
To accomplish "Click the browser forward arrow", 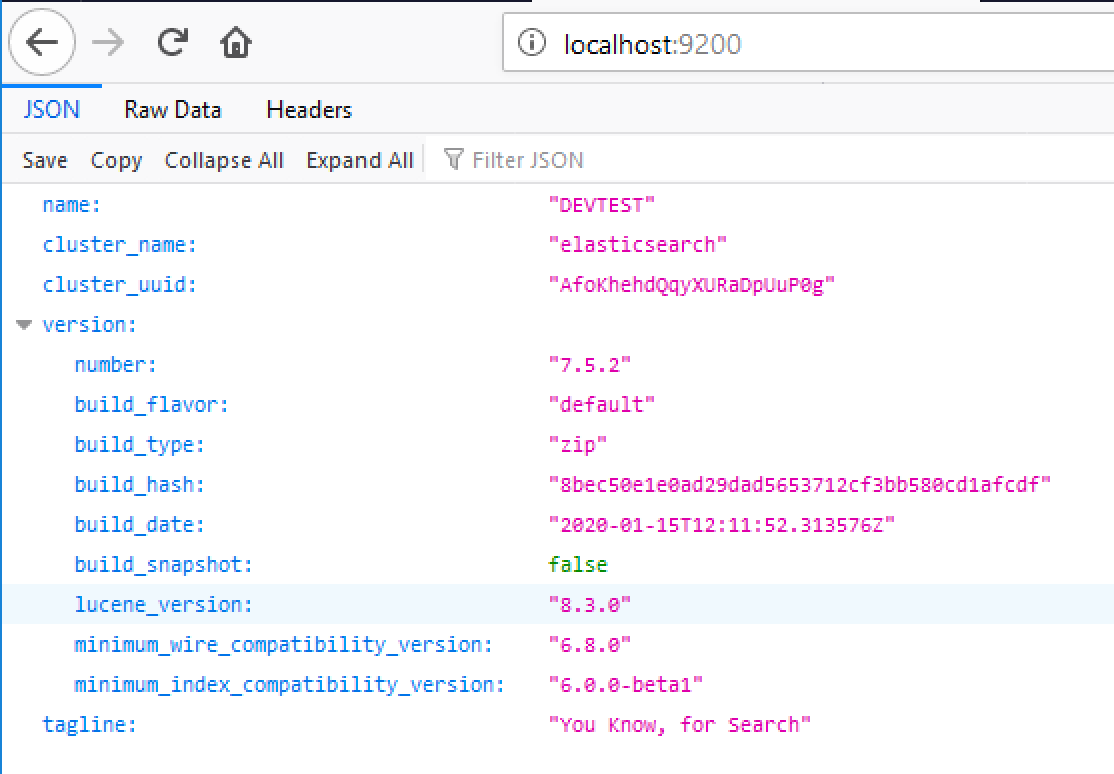I will coord(108,43).
